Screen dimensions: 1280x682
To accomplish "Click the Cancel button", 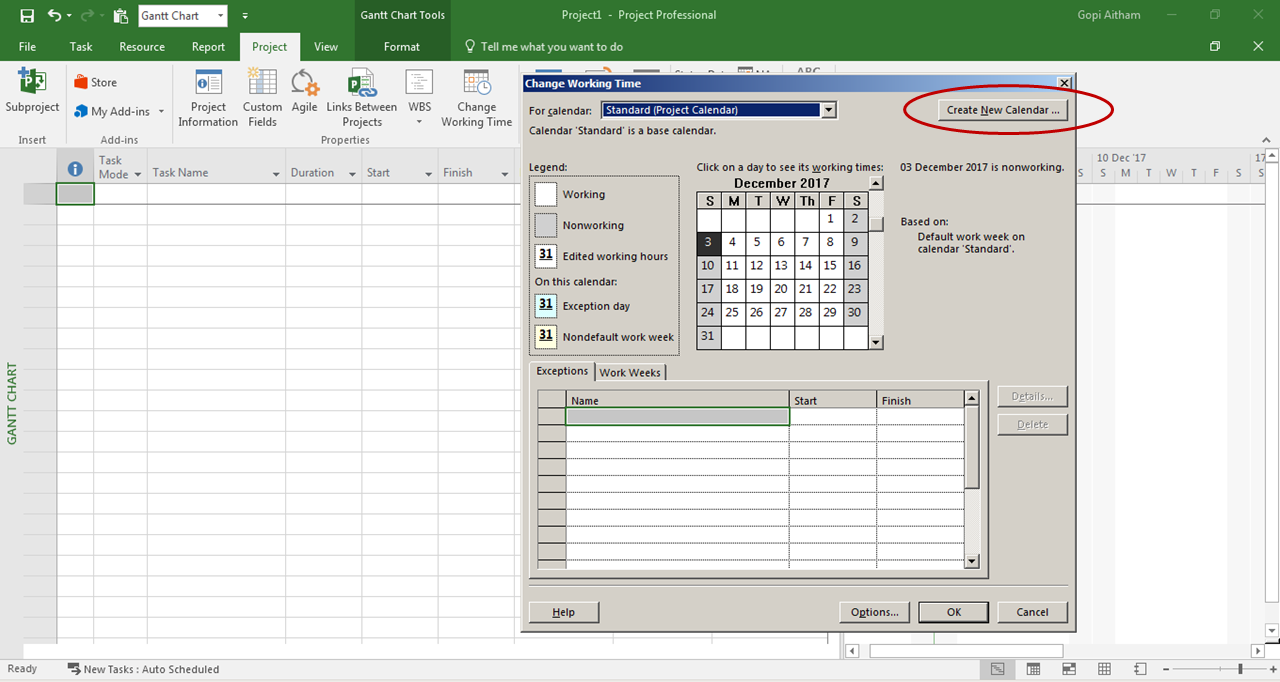I will pos(1032,612).
